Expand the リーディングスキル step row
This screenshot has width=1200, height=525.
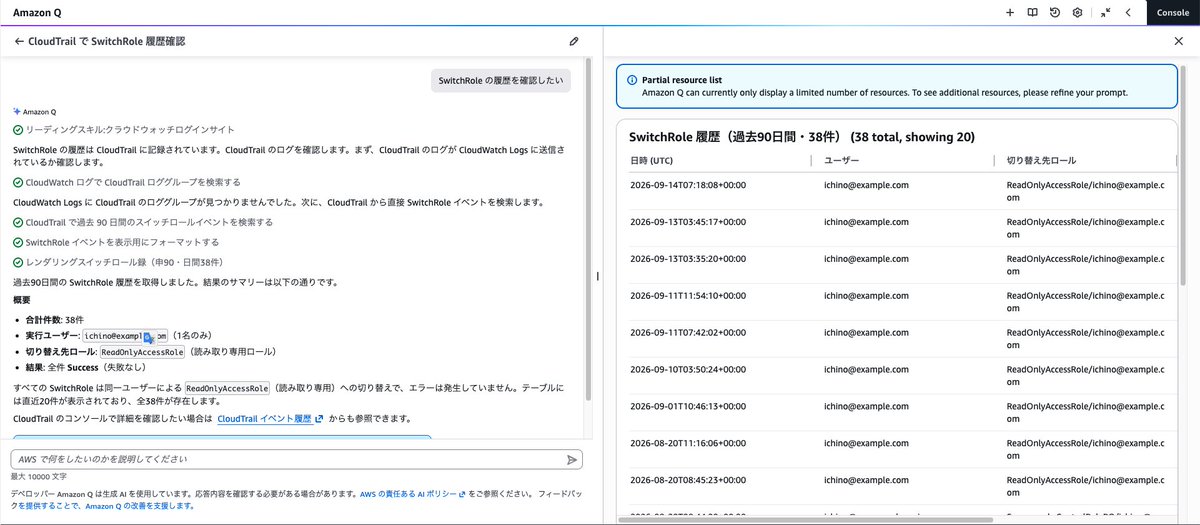pos(124,129)
